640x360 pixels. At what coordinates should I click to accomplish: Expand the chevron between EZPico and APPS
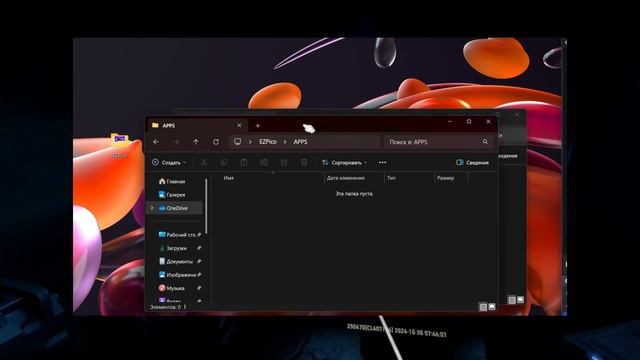285,142
